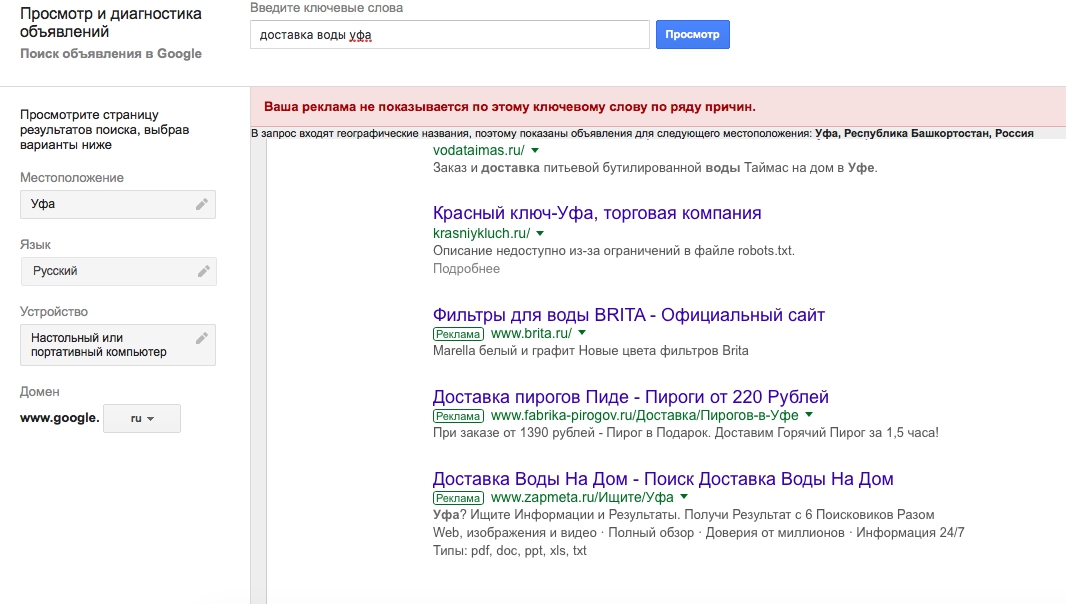Select the Русский language field
This screenshot has width=1066, height=604.
pyautogui.click(x=118, y=271)
